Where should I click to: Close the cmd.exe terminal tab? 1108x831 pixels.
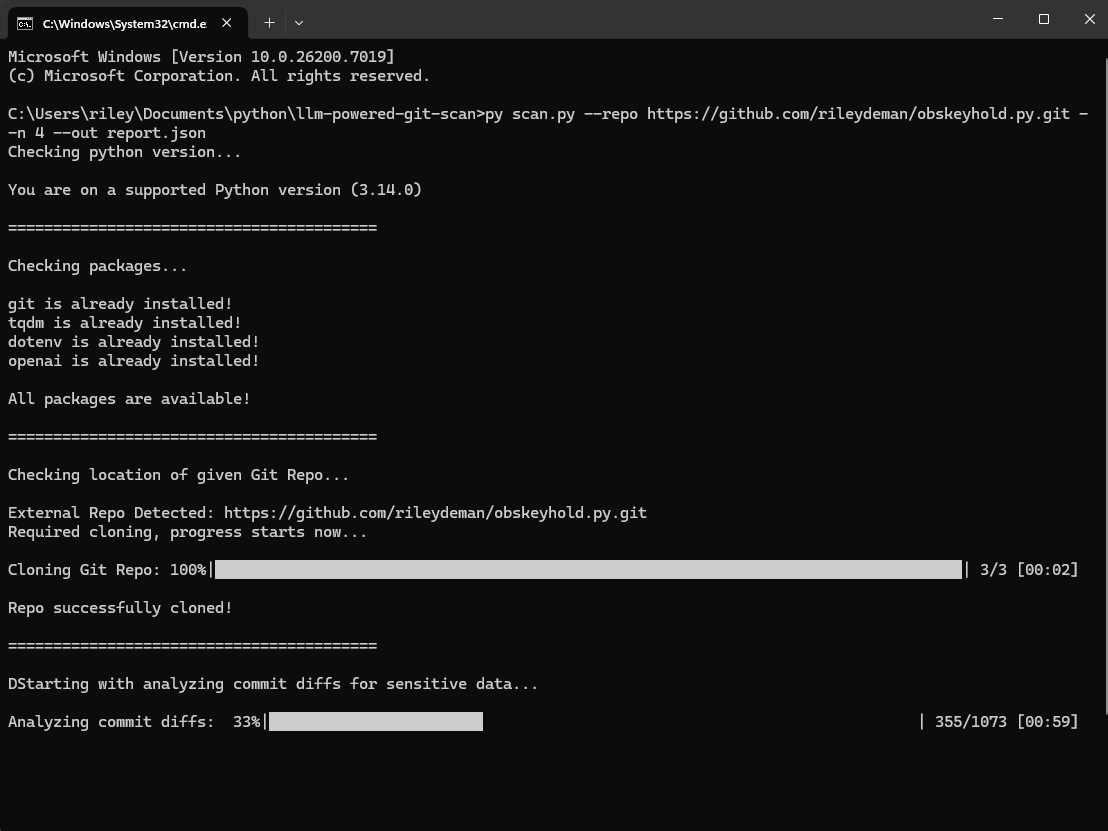click(227, 23)
